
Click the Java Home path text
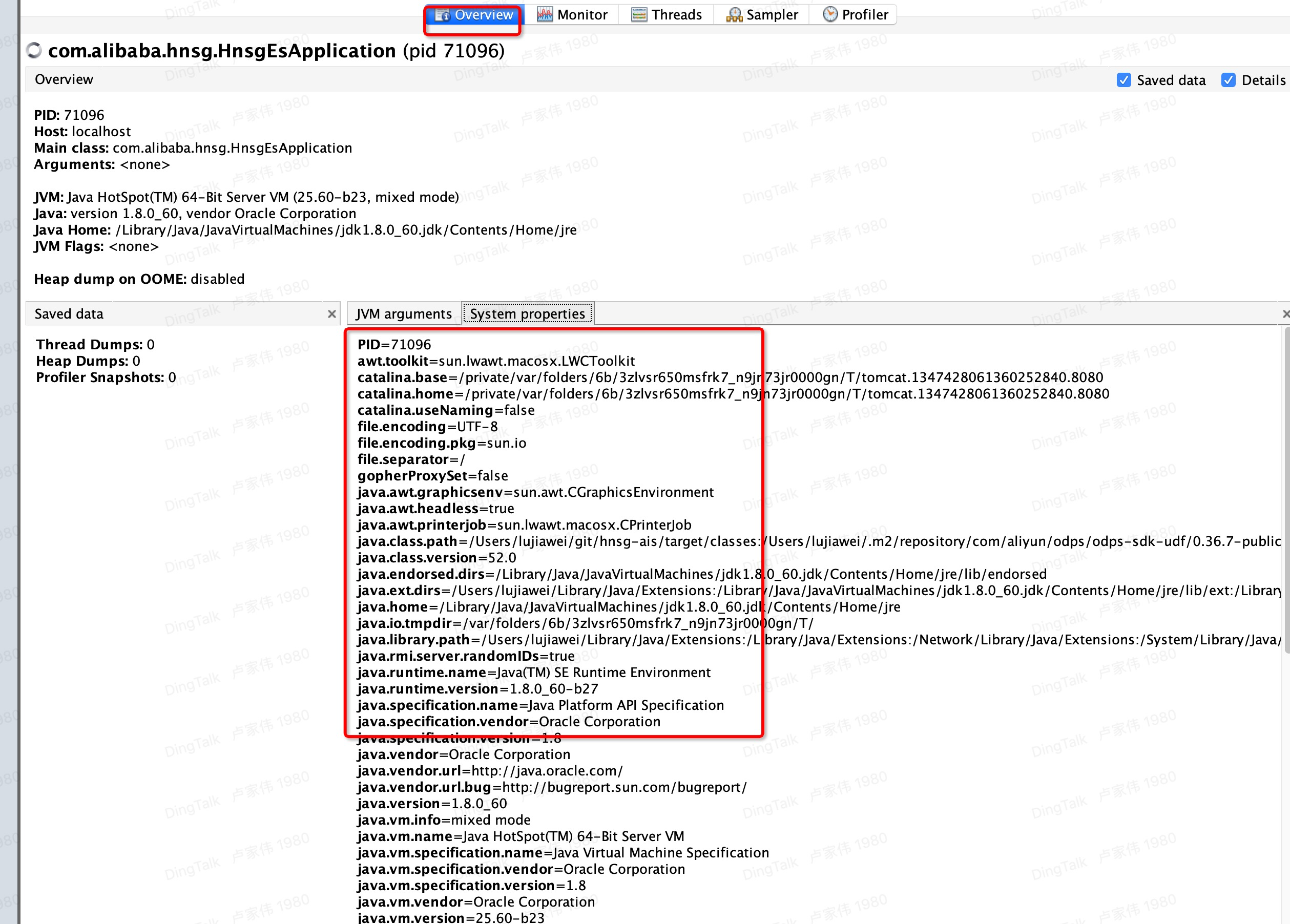(346, 230)
